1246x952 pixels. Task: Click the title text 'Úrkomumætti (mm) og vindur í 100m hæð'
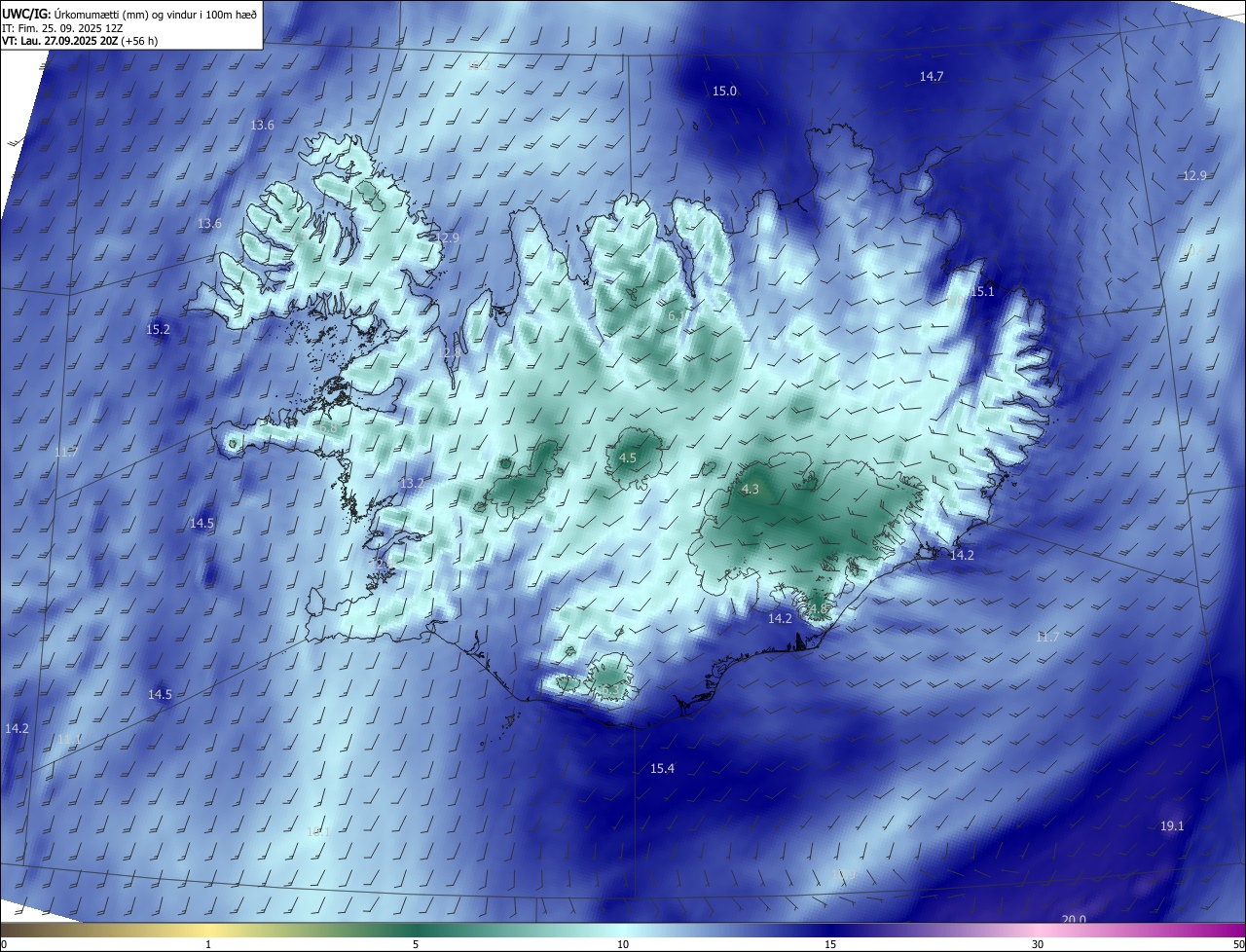click(156, 14)
